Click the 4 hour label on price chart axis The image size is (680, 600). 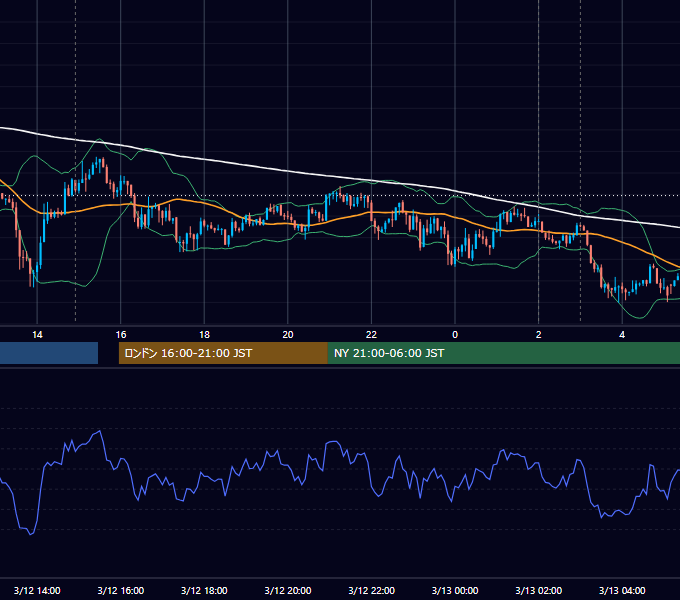622,335
